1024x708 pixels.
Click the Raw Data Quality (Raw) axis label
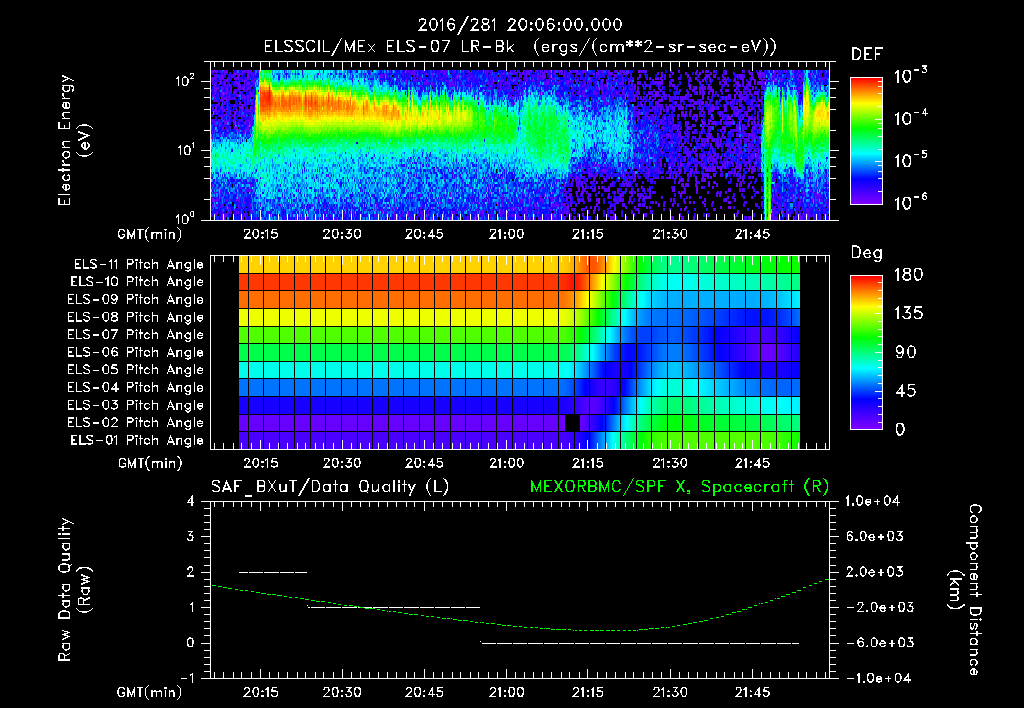74,590
